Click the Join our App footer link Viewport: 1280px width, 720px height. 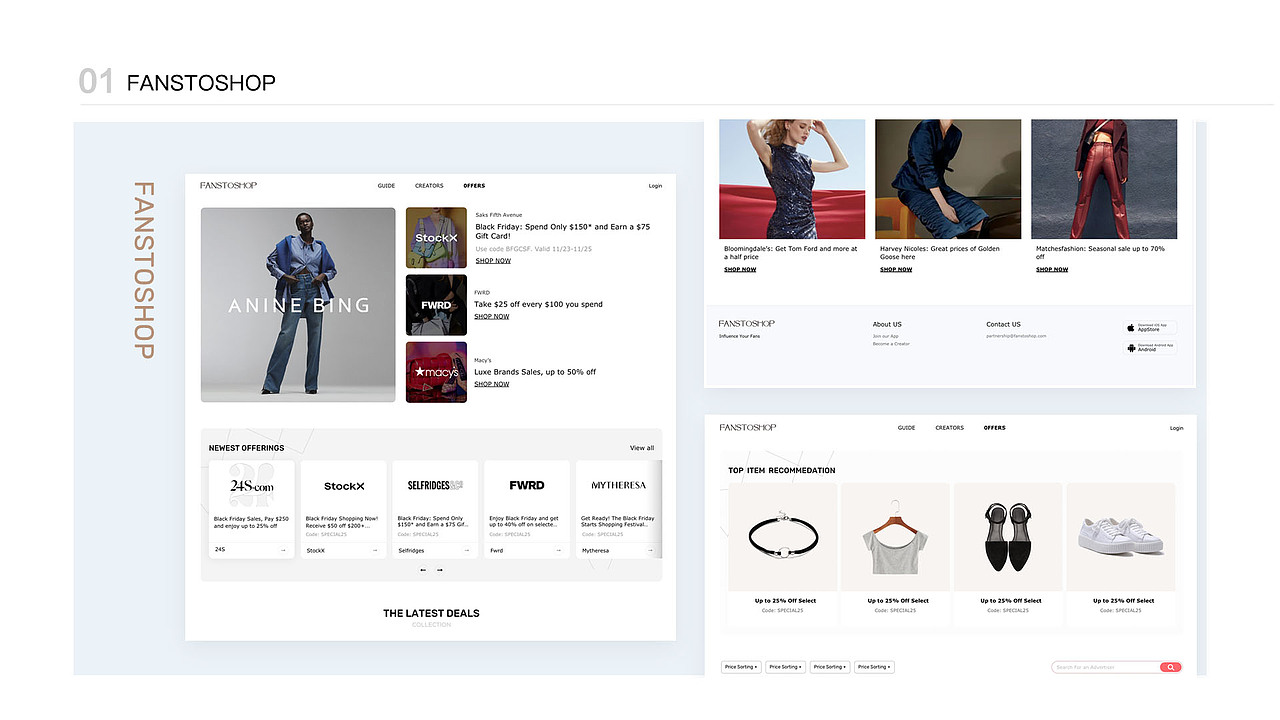pyautogui.click(x=884, y=336)
